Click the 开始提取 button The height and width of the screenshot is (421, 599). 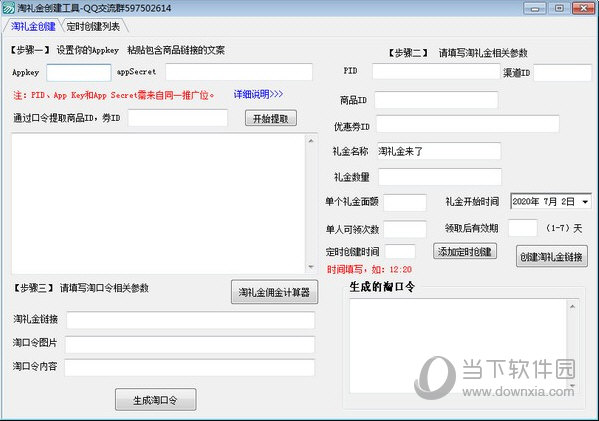coord(271,118)
